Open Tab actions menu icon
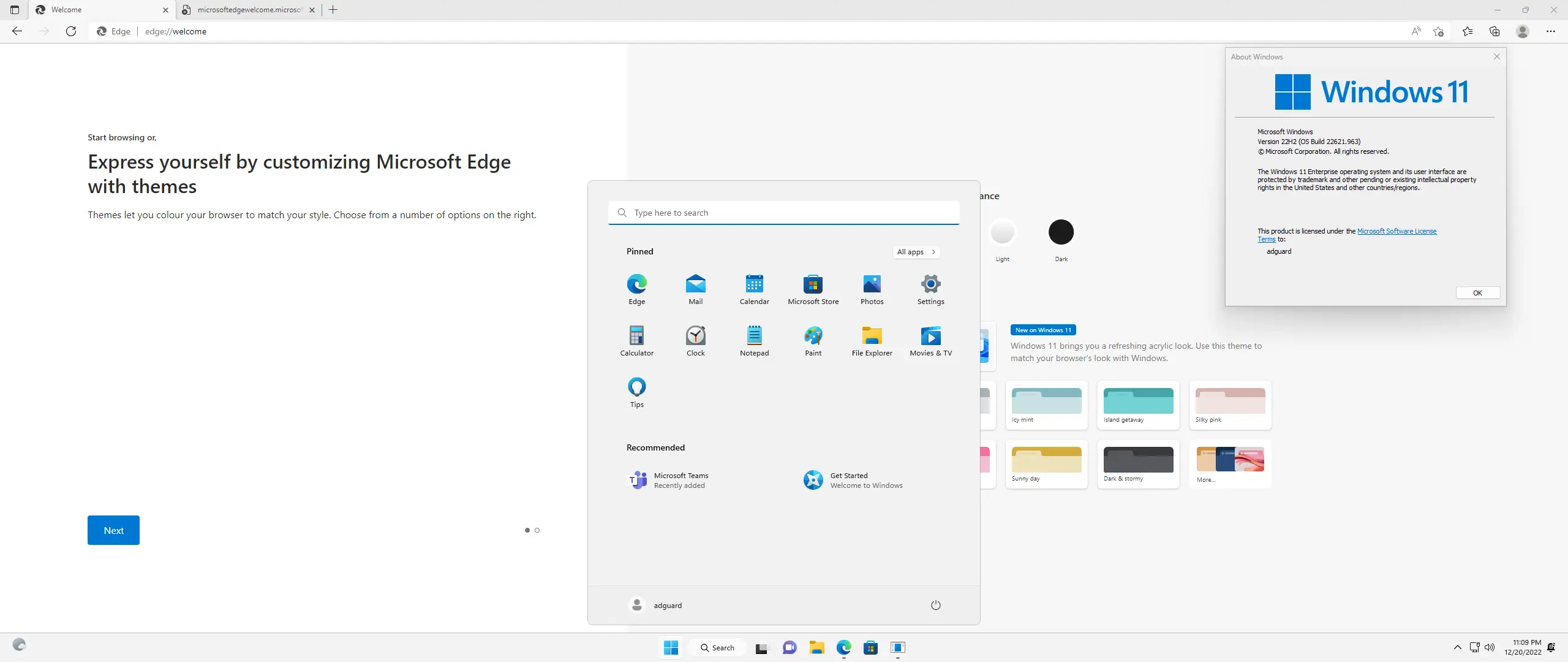This screenshot has width=1568, height=662. tap(15, 10)
